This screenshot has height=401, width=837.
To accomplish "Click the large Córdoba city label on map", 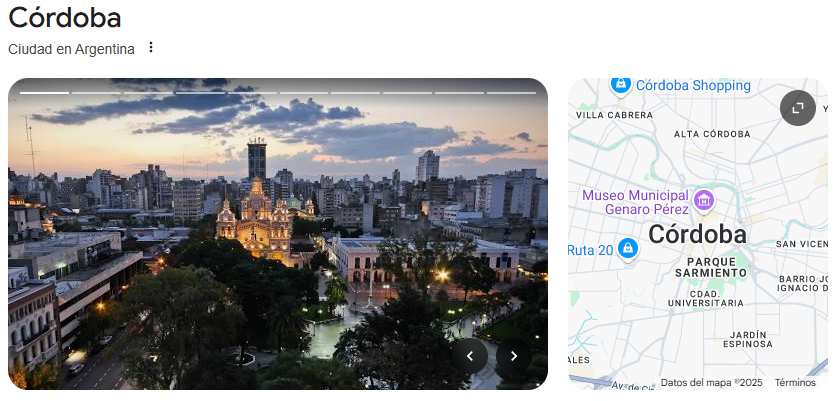I will point(697,234).
